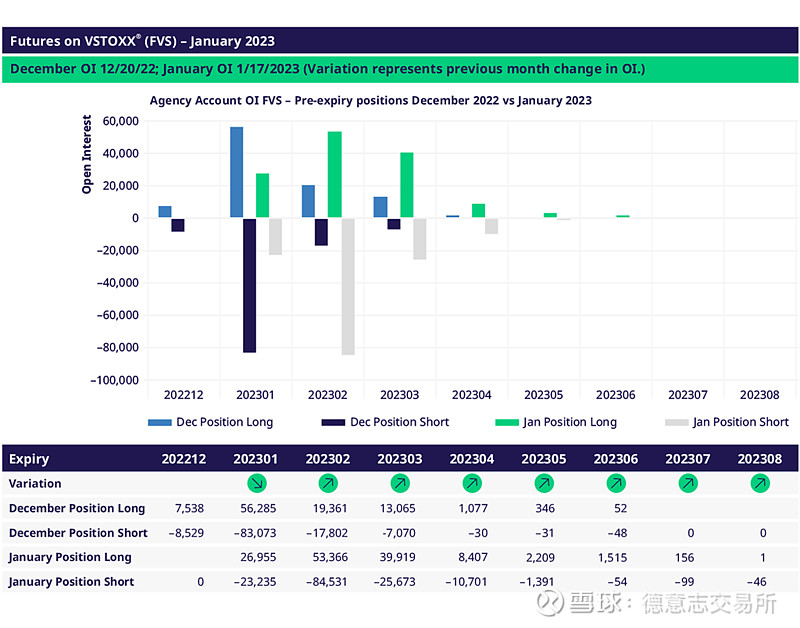The image size is (800, 628).
Task: Select the 202212 column header in table
Action: coord(184,459)
